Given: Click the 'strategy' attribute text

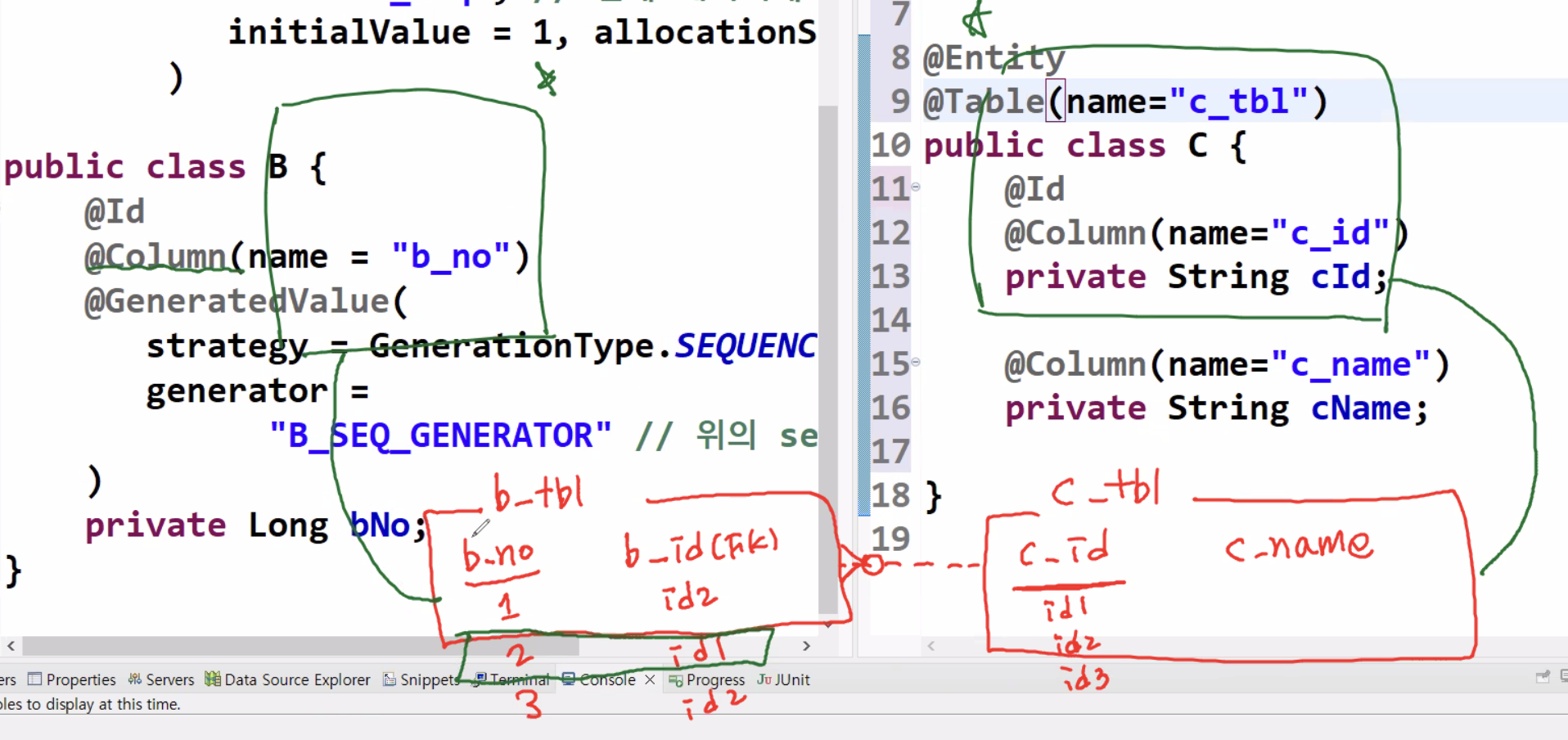Looking at the screenshot, I should pyautogui.click(x=228, y=348).
